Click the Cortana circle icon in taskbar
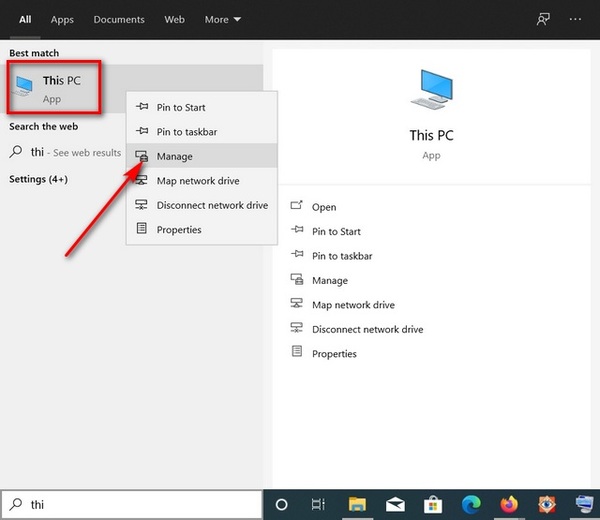This screenshot has height=520, width=600. [281, 504]
